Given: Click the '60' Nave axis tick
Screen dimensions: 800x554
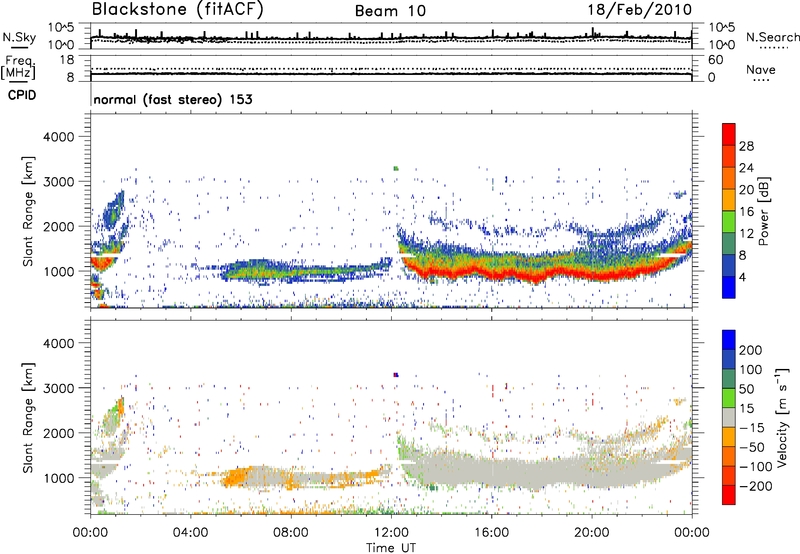Looking at the screenshot, I should tap(715, 60).
